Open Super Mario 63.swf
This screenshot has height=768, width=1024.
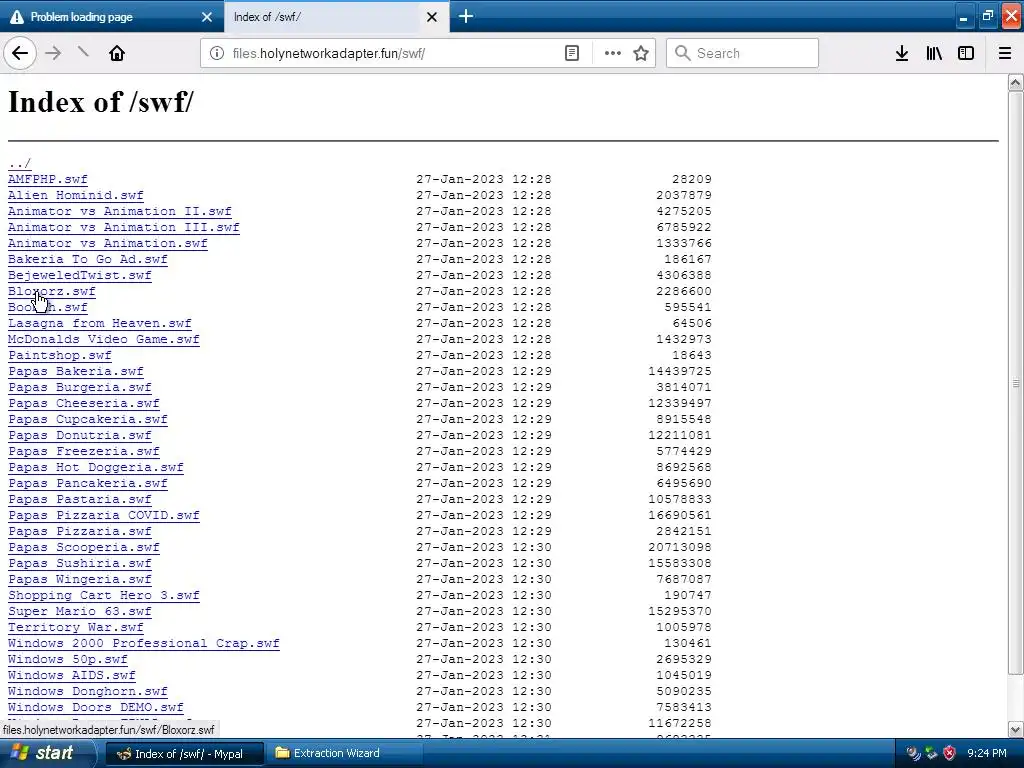[x=80, y=611]
